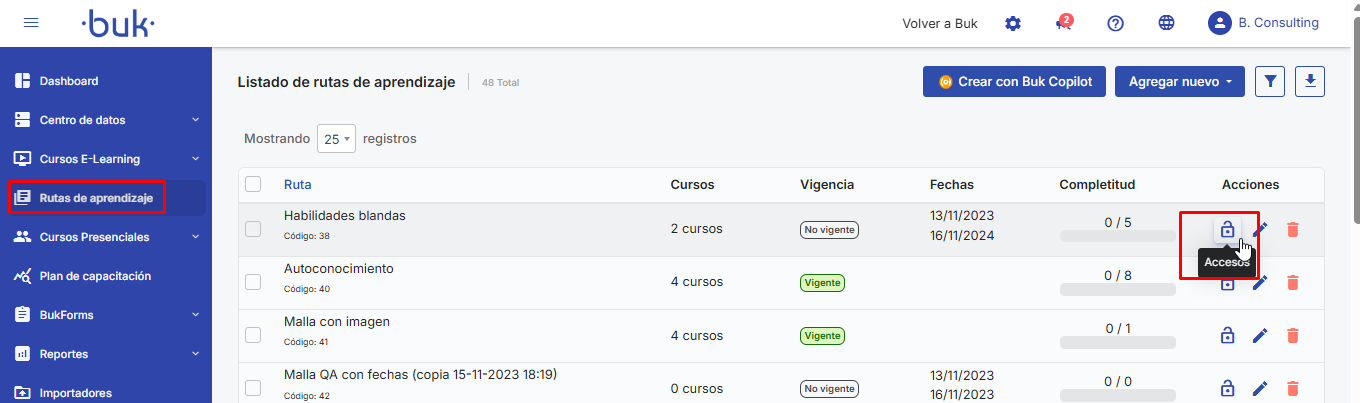Click the Volver a Buk link

coord(940,23)
